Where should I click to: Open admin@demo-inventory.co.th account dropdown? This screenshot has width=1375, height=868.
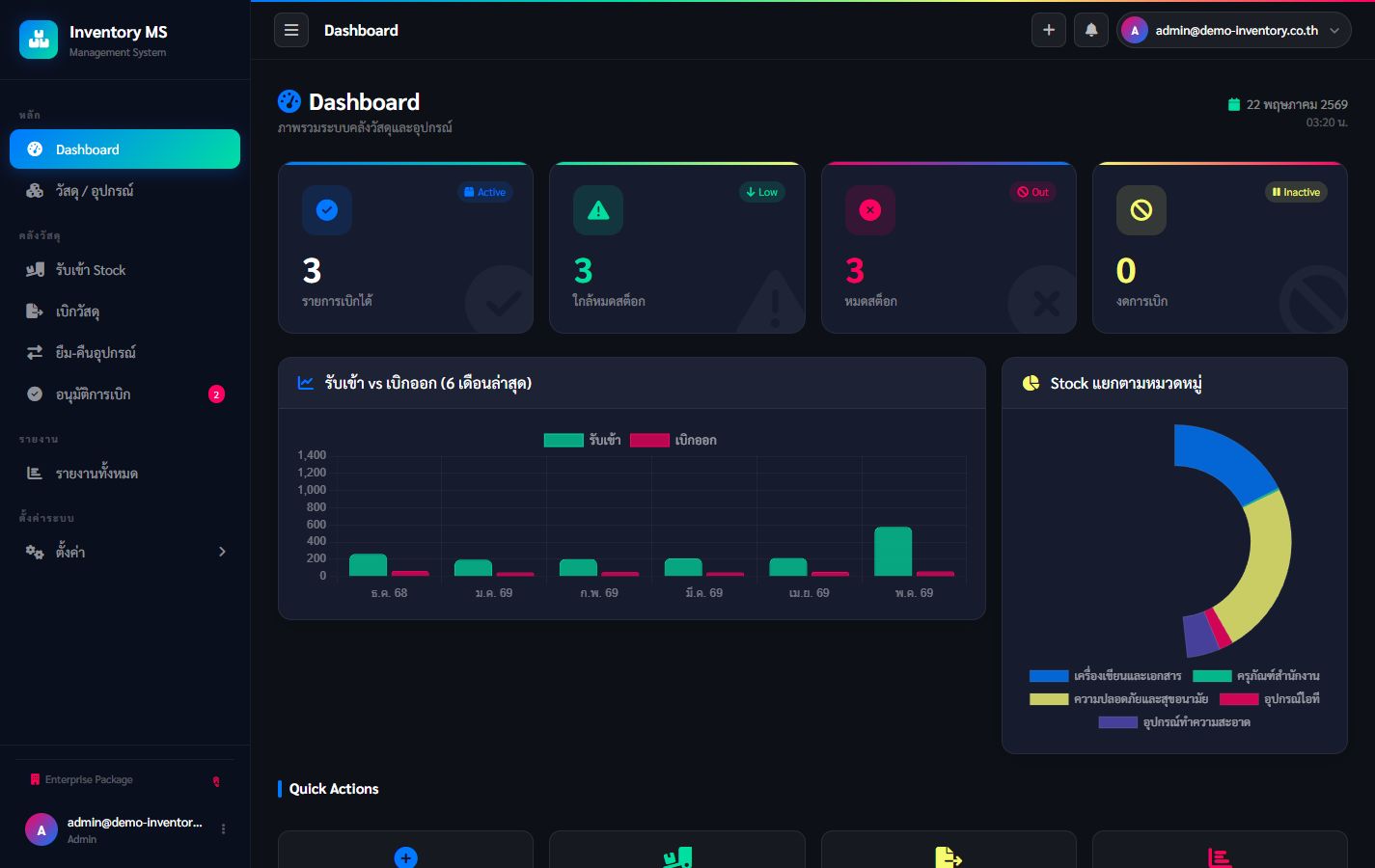click(x=1234, y=30)
